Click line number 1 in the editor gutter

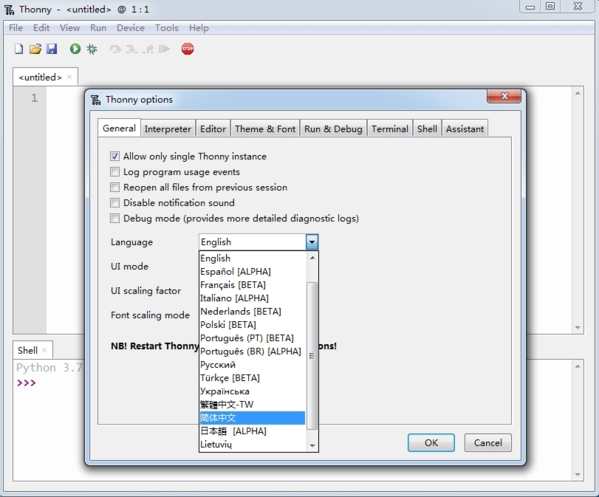pyautogui.click(x=34, y=98)
